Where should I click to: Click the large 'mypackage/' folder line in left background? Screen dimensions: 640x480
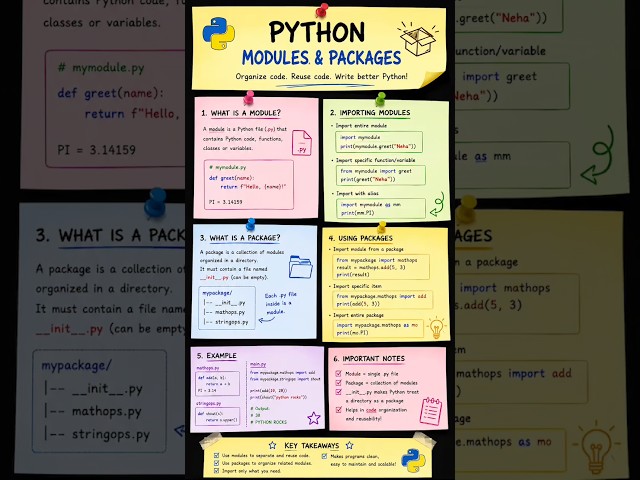tap(76, 365)
